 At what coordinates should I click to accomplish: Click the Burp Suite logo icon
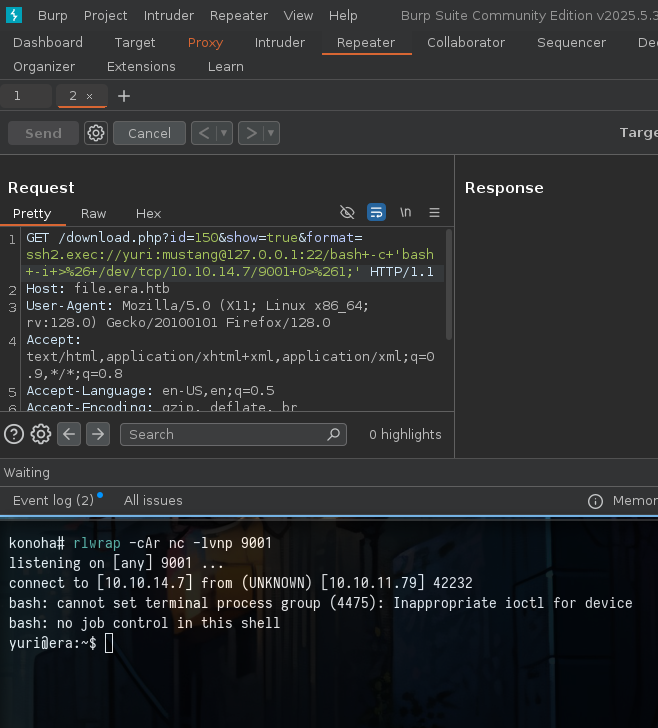tap(14, 15)
